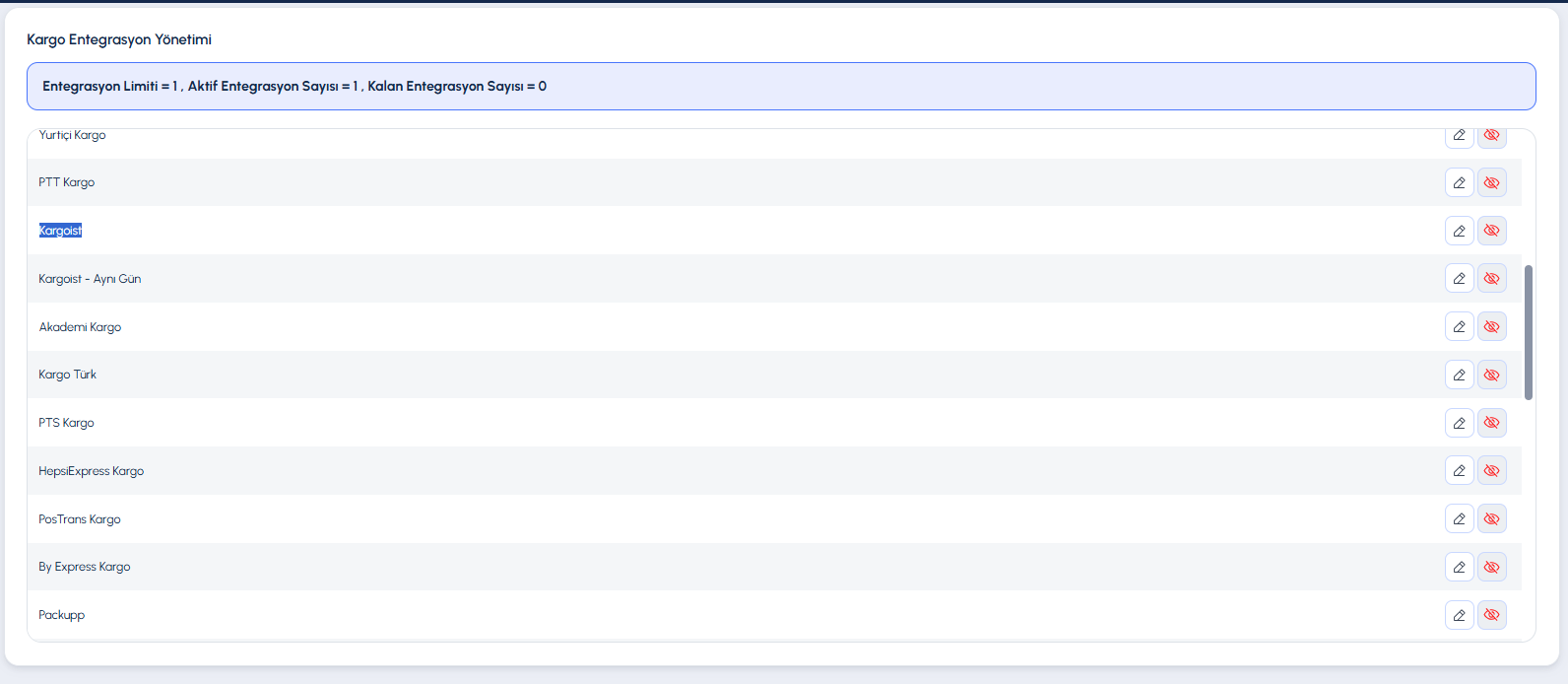Edit the By Express Kargo integration
Image resolution: width=1568 pixels, height=684 pixels.
1460,567
